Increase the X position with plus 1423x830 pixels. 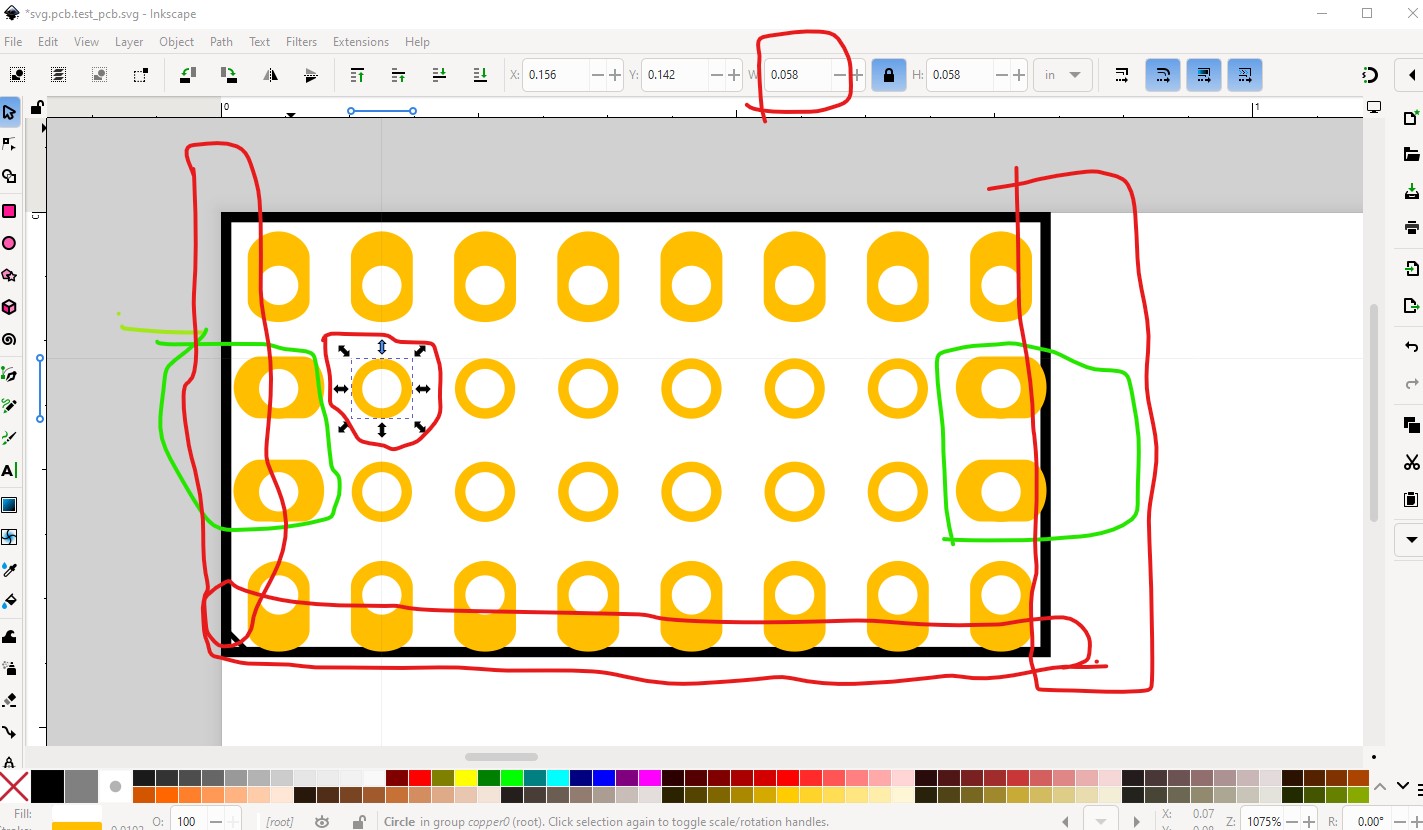pyautogui.click(x=614, y=75)
